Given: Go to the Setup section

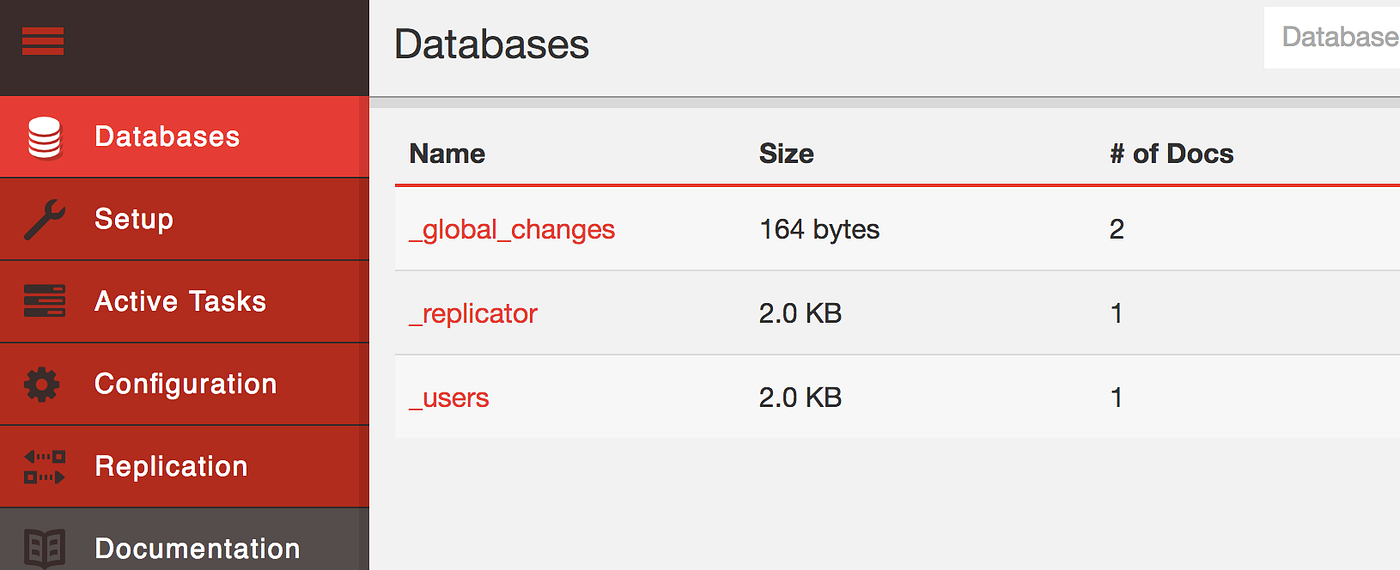Looking at the screenshot, I should [134, 219].
